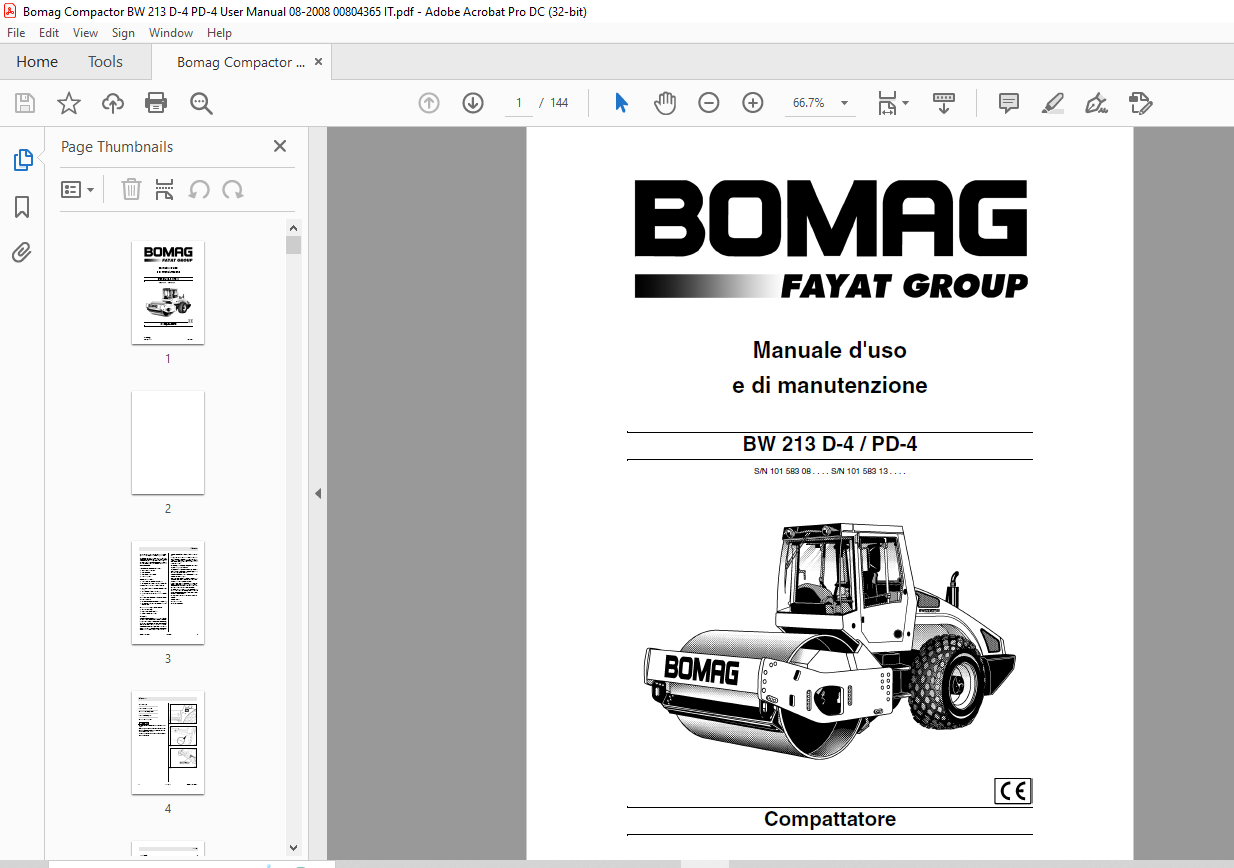The height and width of the screenshot is (868, 1234).
Task: Open the Attachments paperclip panel
Action: pyautogui.click(x=22, y=252)
